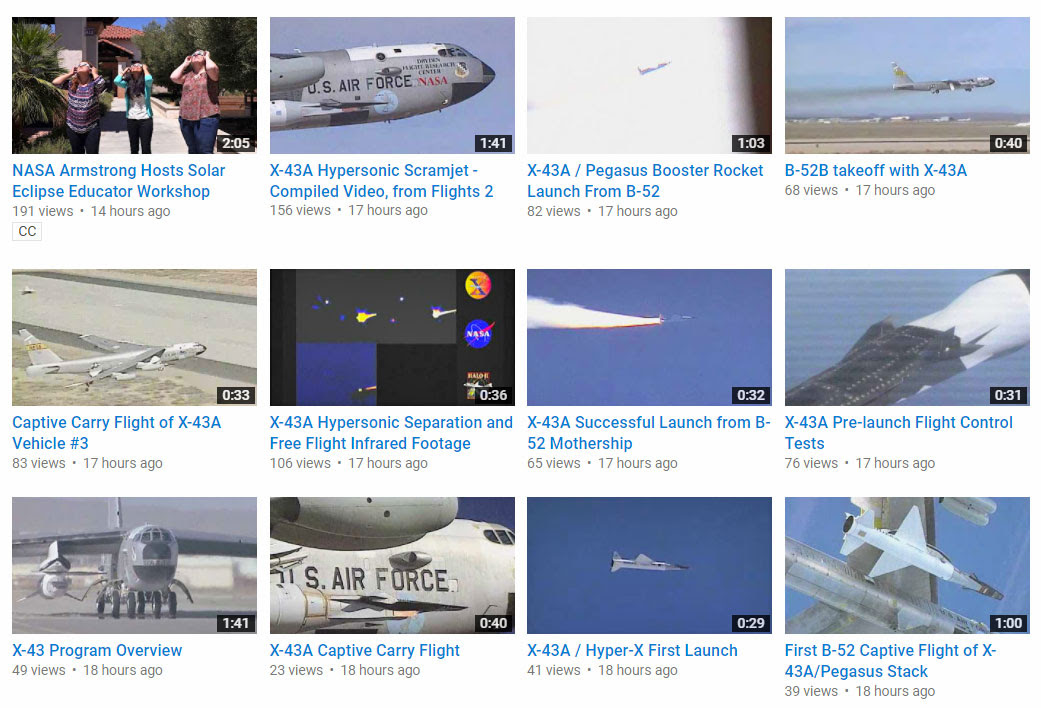
Task: Open 'X-43A / Hyper-X First Launch' link
Action: pos(632,651)
